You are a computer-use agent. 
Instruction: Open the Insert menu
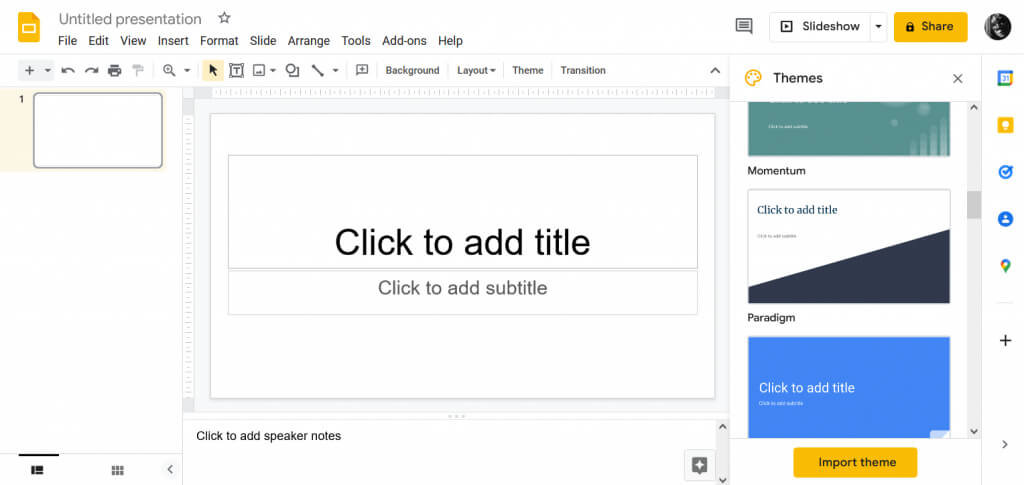pyautogui.click(x=173, y=41)
